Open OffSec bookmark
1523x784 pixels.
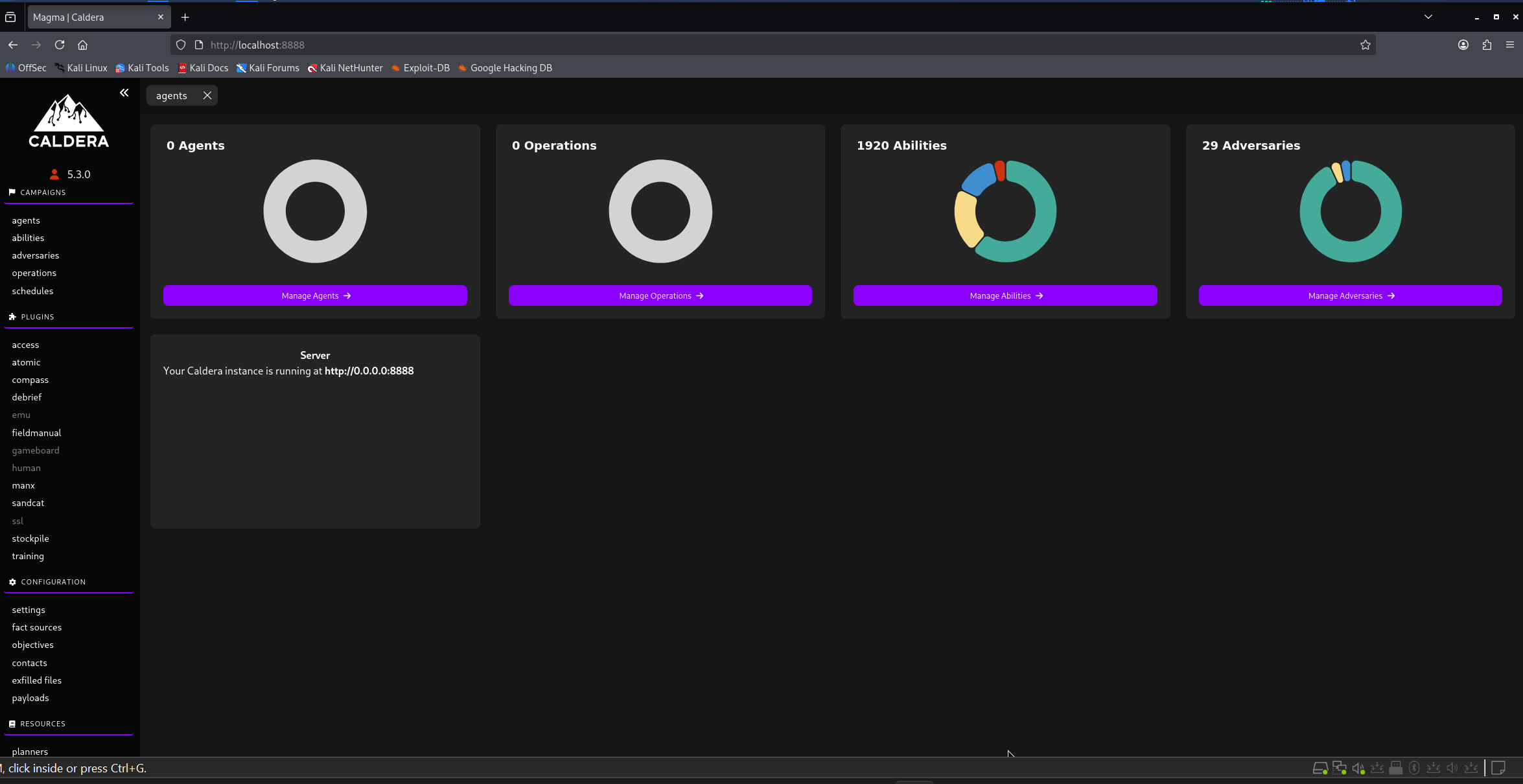(x=26, y=68)
